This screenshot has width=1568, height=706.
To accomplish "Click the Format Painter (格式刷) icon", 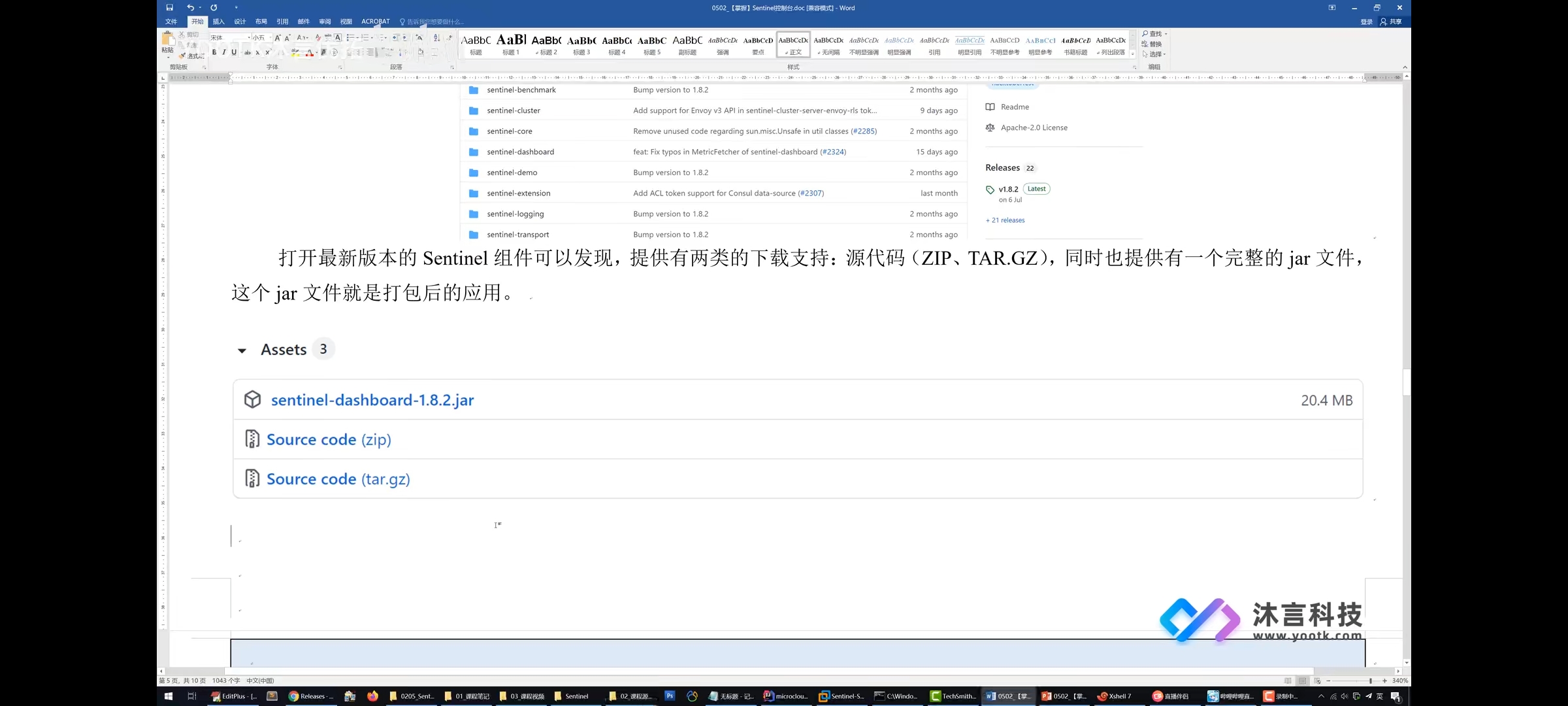I will coord(182,56).
